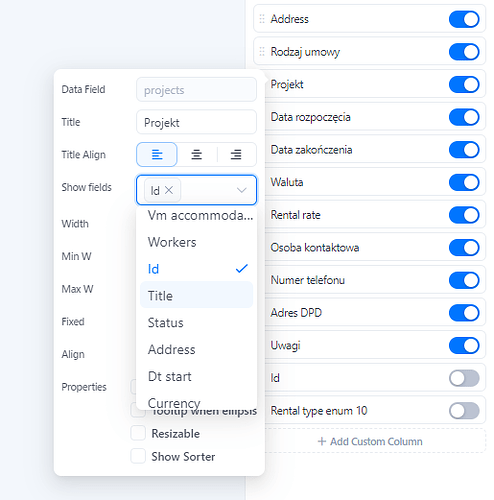Add a custom column
The height and width of the screenshot is (500, 494).
click(370, 441)
